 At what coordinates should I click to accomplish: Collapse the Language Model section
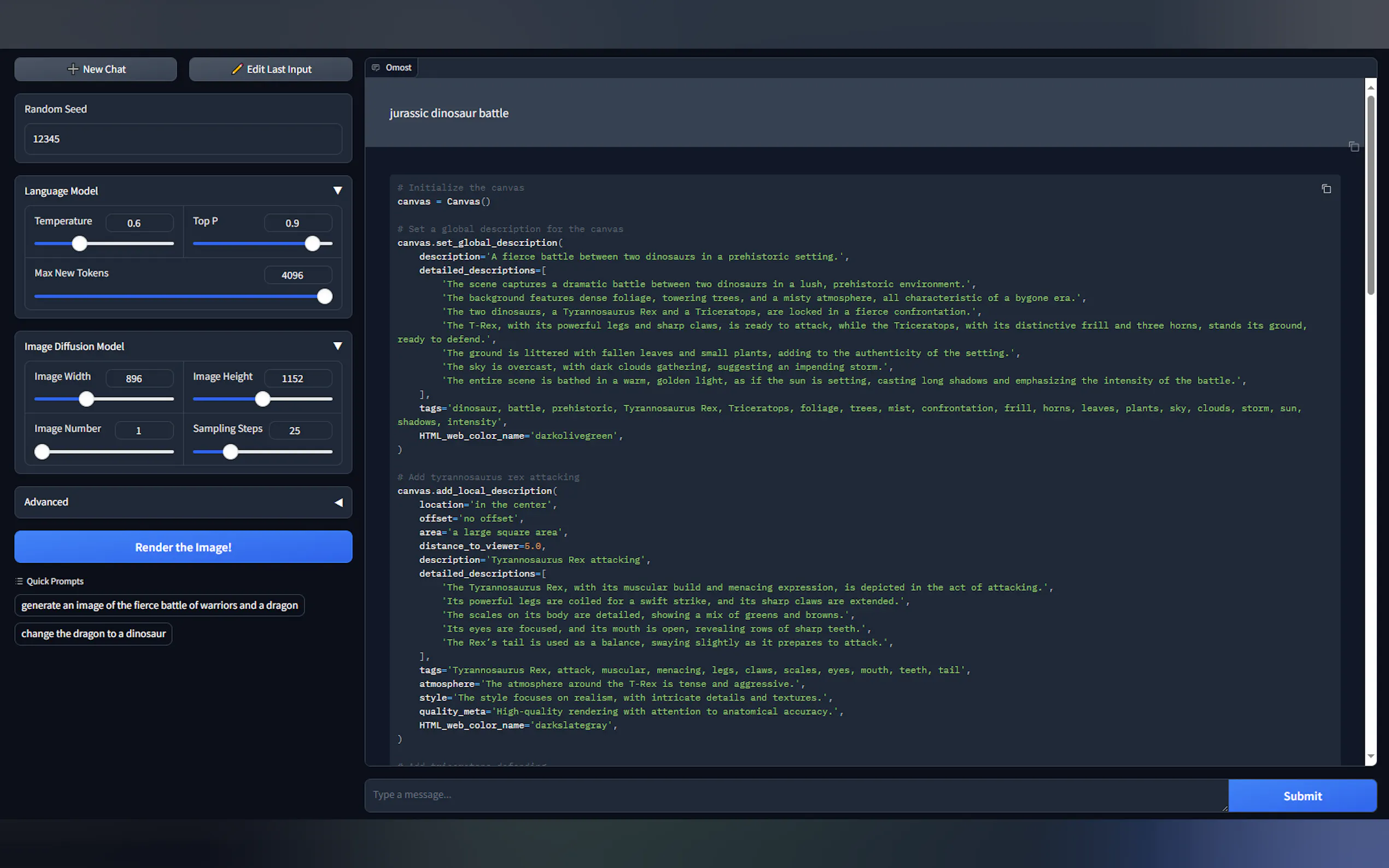click(337, 191)
